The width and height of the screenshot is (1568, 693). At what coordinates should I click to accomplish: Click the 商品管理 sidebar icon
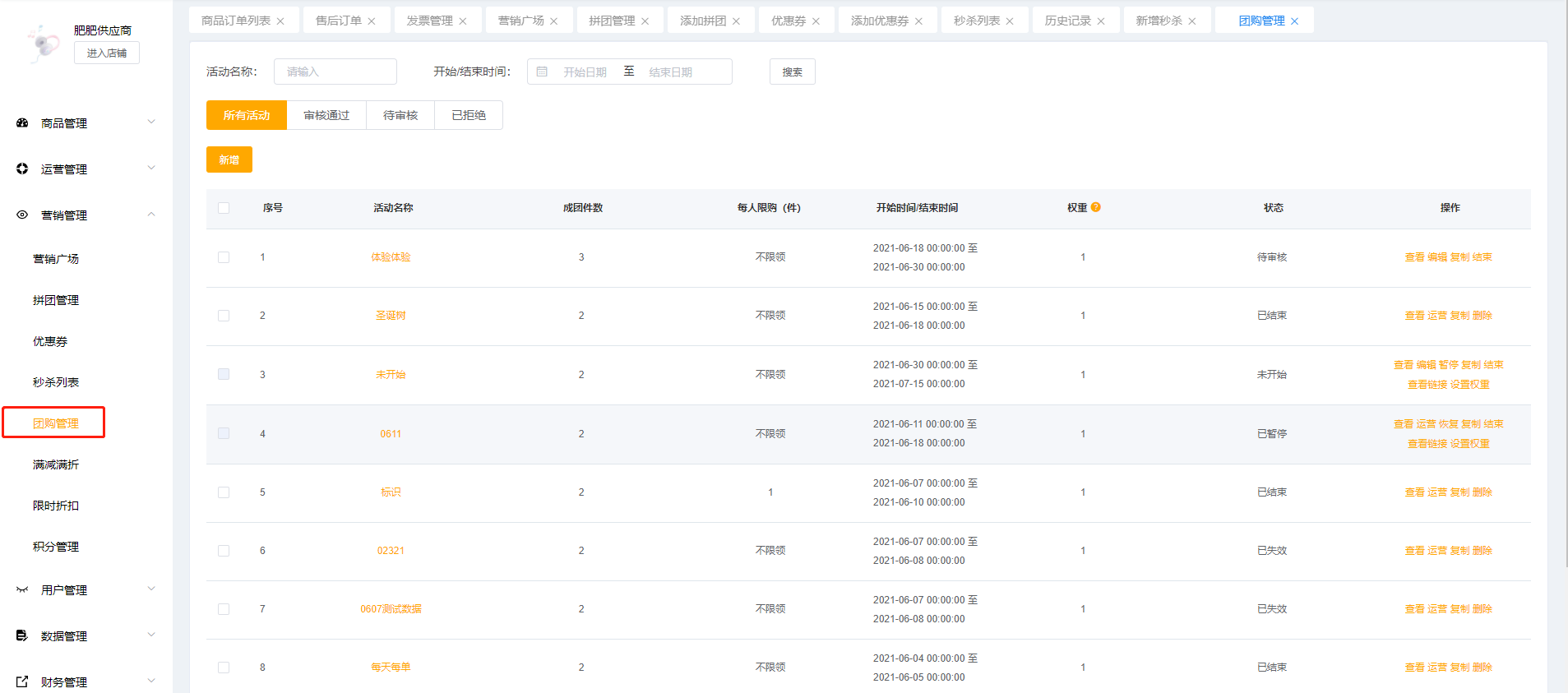coord(22,122)
